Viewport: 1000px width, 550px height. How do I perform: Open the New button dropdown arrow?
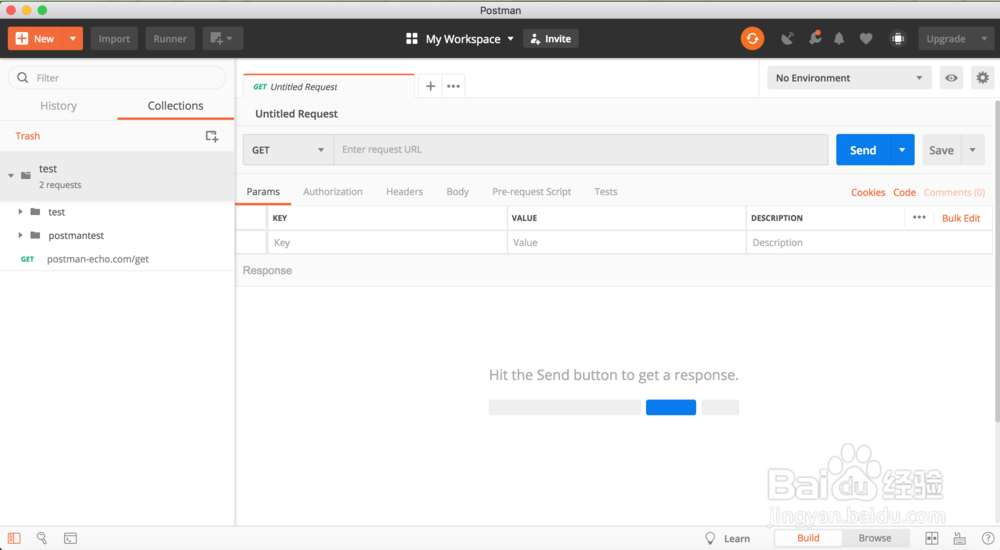pyautogui.click(x=73, y=38)
